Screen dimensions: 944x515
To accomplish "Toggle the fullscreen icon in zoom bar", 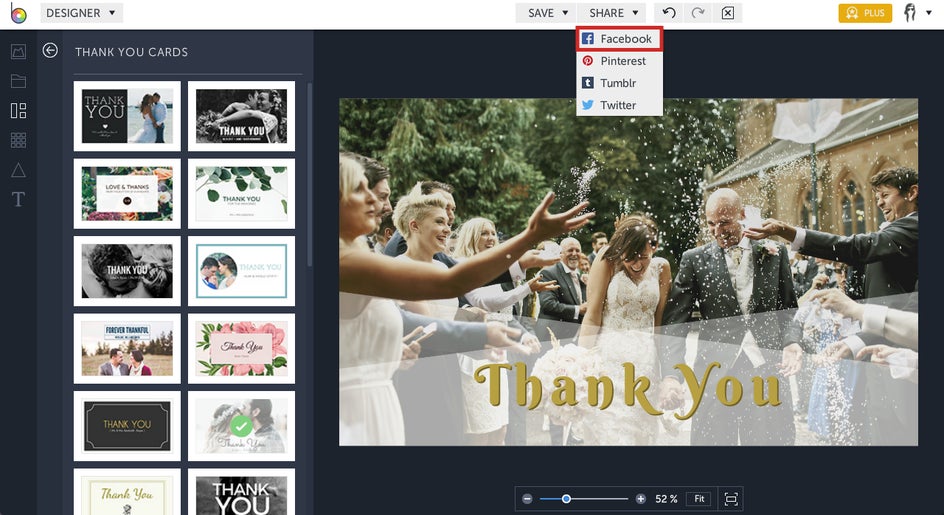I will (731, 499).
